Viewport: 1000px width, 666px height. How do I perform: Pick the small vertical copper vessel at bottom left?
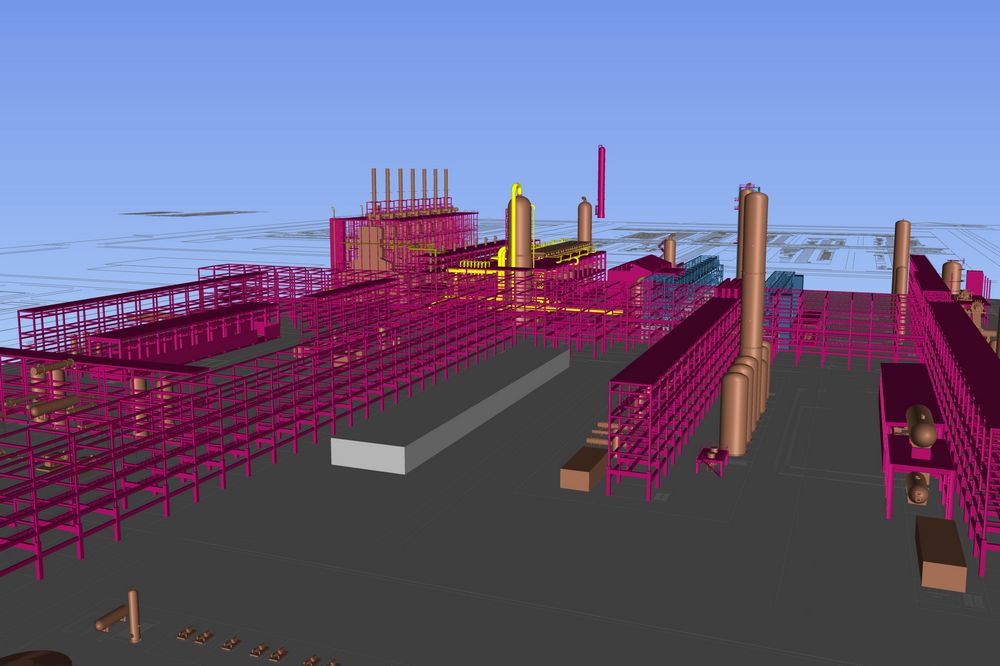(x=134, y=615)
